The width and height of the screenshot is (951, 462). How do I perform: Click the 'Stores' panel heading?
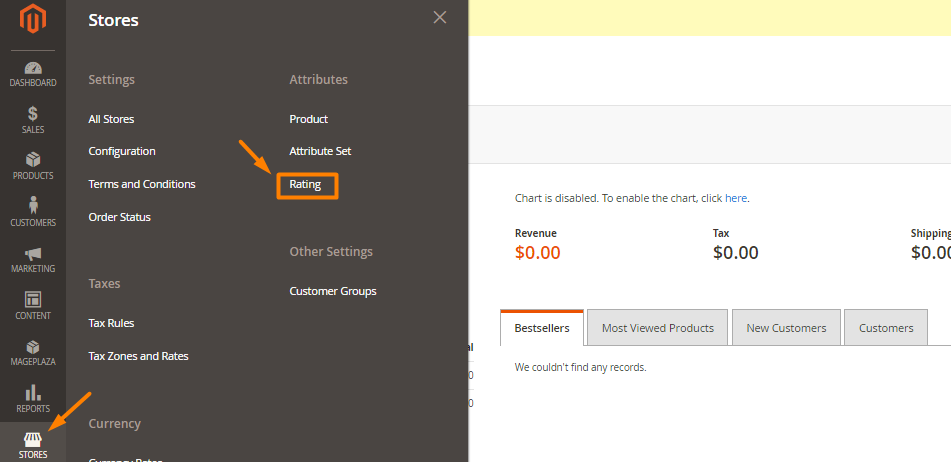tap(113, 20)
